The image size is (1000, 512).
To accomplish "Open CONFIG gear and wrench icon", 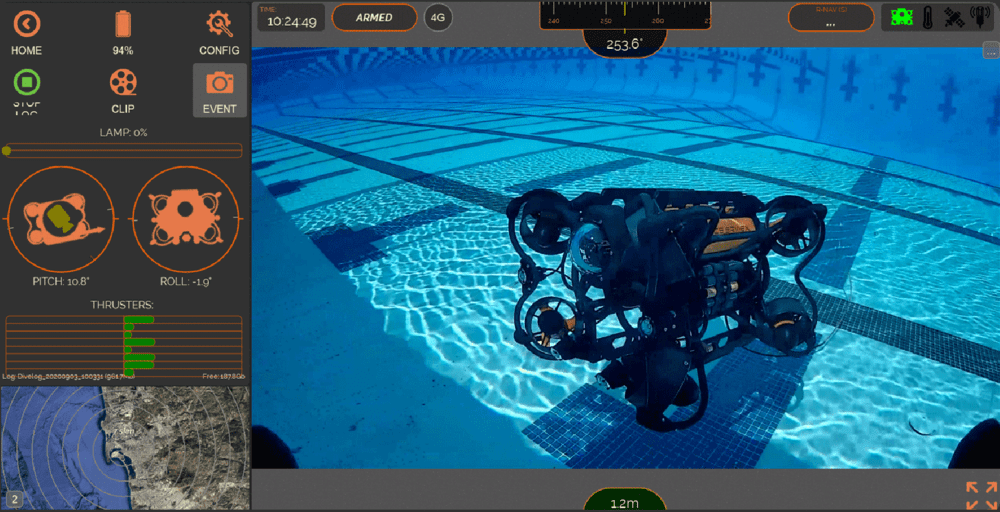I will pos(219,24).
